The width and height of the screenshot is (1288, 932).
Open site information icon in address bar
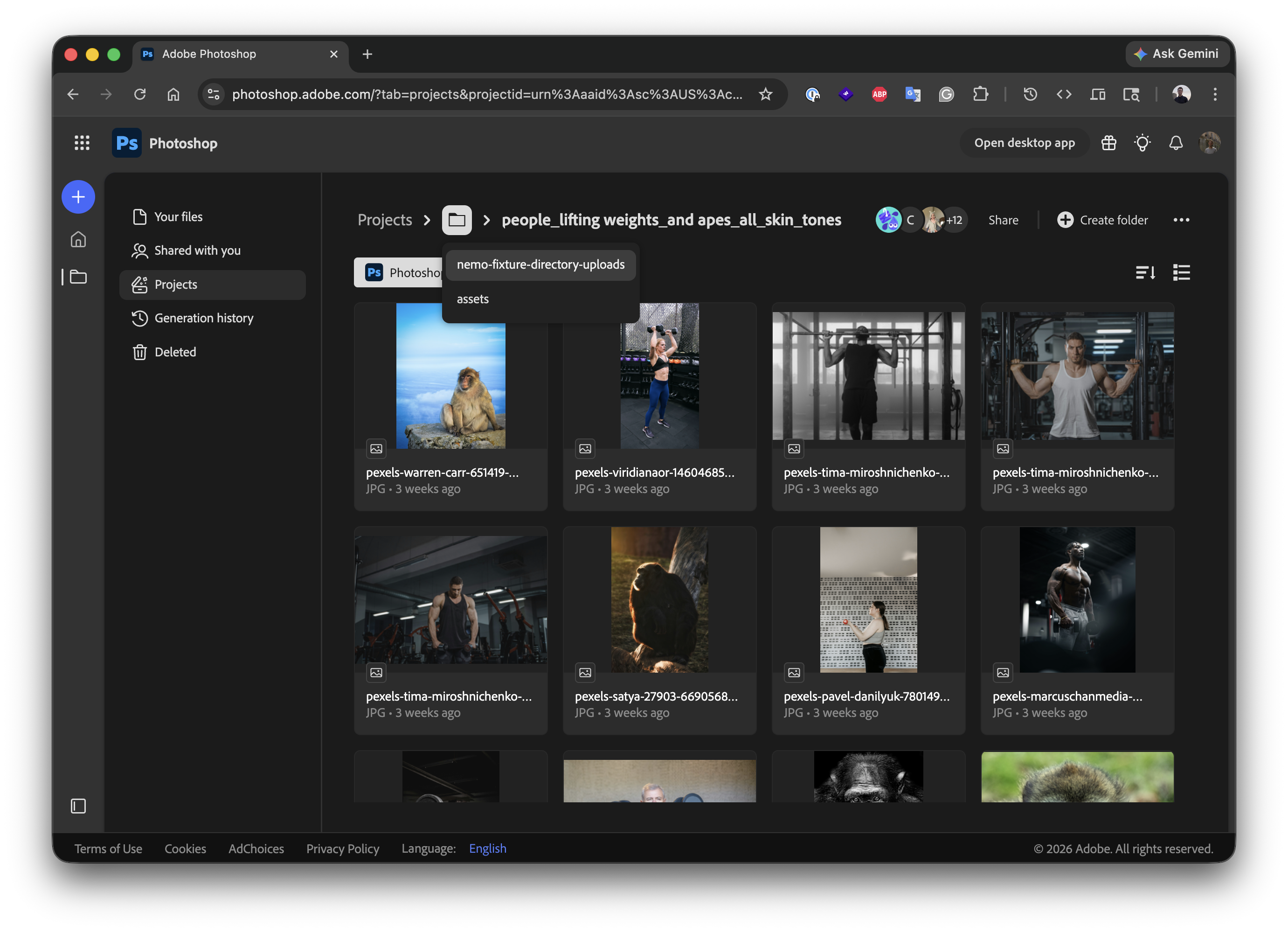(x=214, y=94)
